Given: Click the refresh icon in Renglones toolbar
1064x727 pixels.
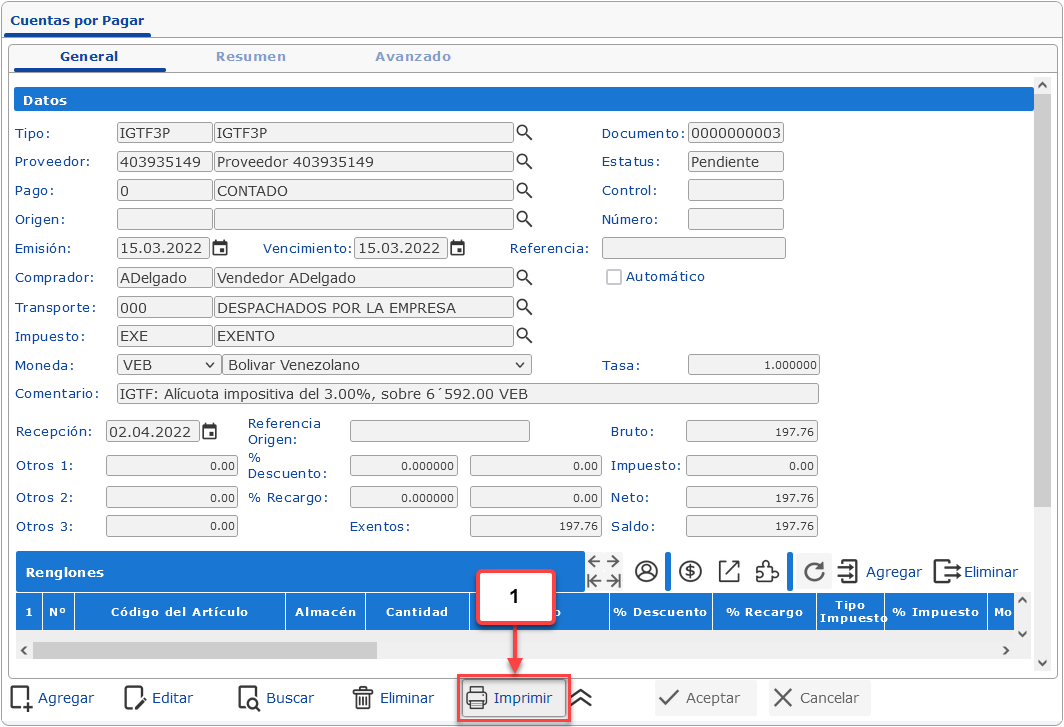Looking at the screenshot, I should pyautogui.click(x=814, y=572).
